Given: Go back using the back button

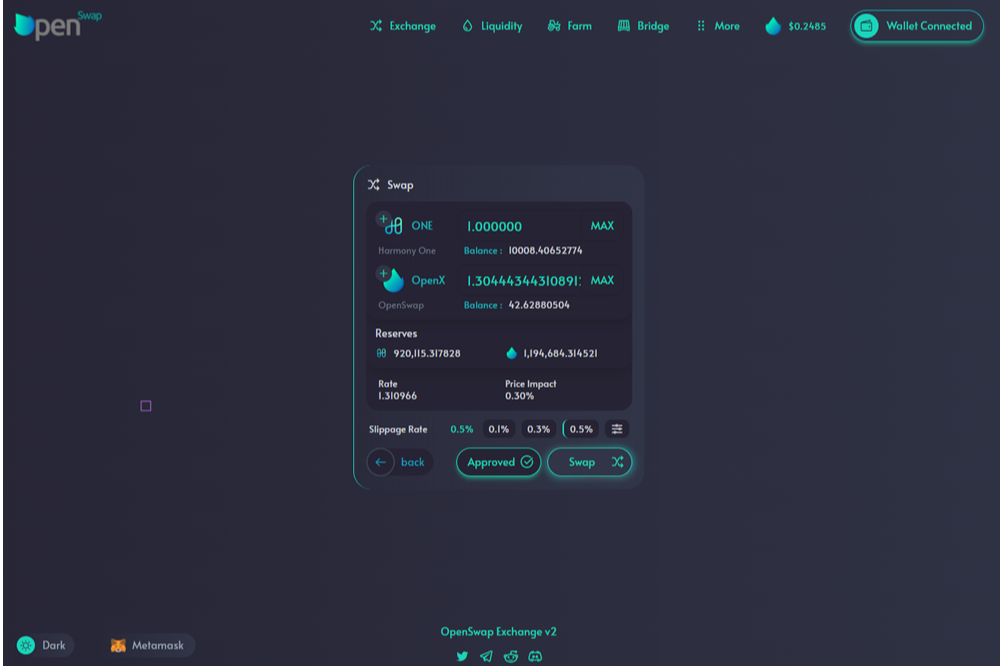Looking at the screenshot, I should [x=399, y=462].
